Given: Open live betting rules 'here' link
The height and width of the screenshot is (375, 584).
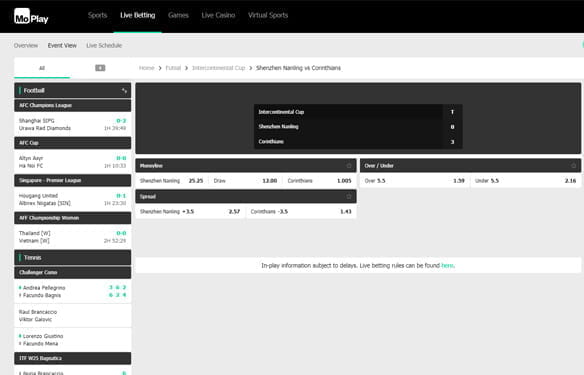Looking at the screenshot, I should [x=447, y=266].
